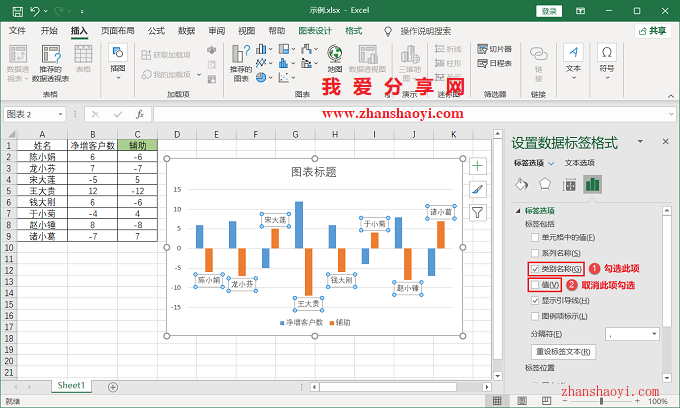Expand the Name Box dropdown arrow
Image resolution: width=680 pixels, height=408 pixels.
click(60, 114)
